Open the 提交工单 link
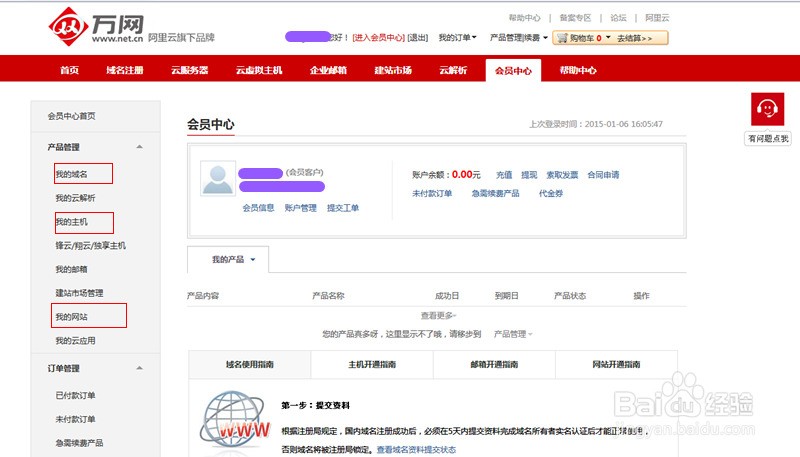Viewport: 800px width, 457px height. pyautogui.click(x=343, y=208)
